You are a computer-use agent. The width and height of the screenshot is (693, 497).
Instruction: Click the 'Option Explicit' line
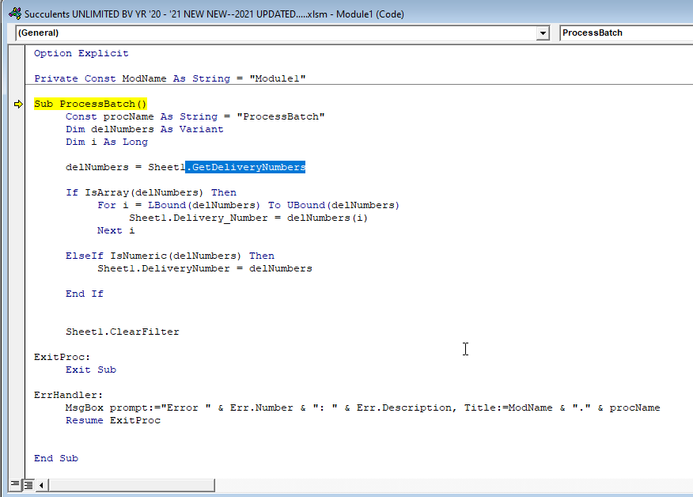(81, 53)
